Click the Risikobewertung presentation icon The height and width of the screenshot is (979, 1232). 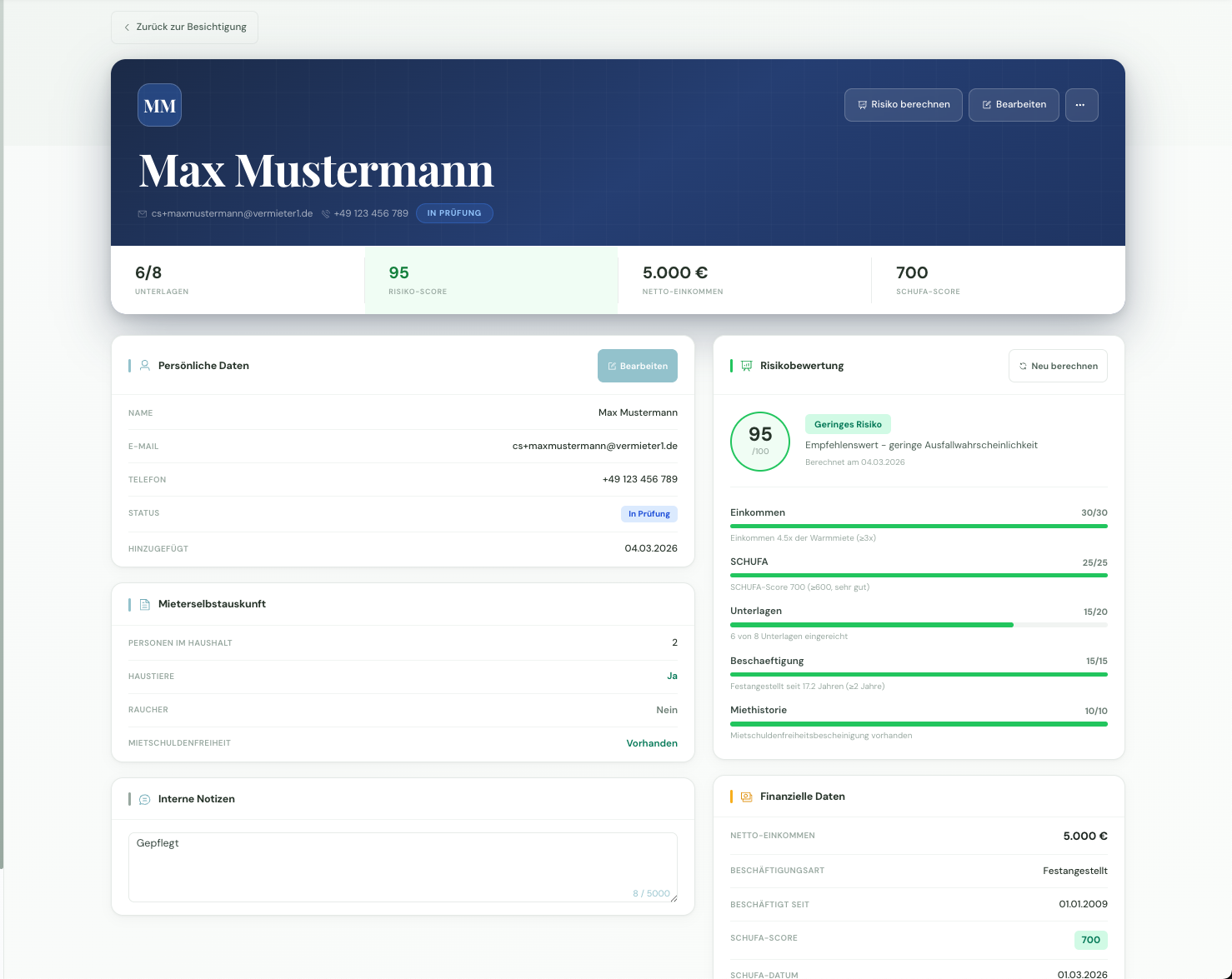pos(747,366)
